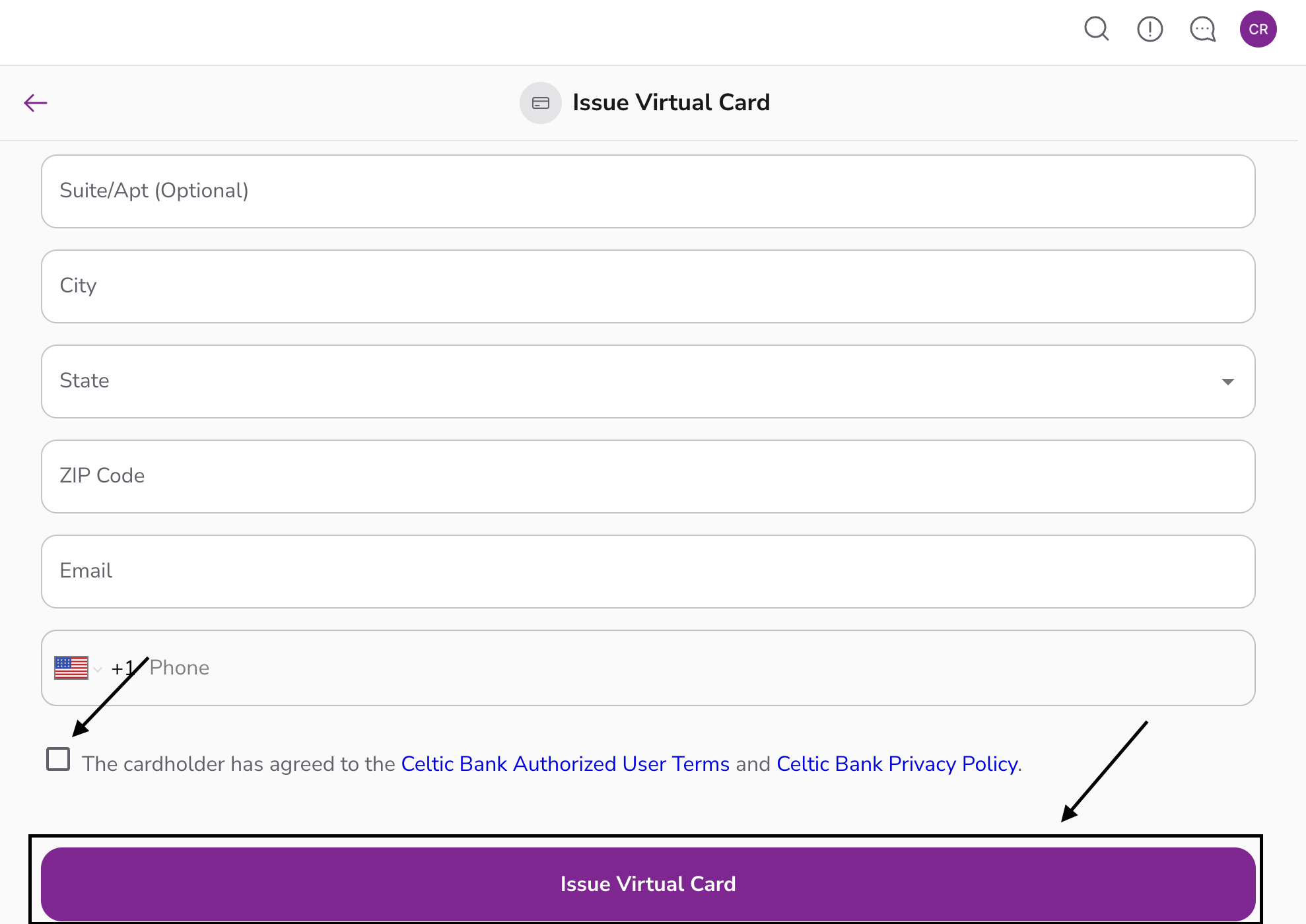1306x924 pixels.
Task: Open the chat bubble icon
Action: click(1202, 29)
